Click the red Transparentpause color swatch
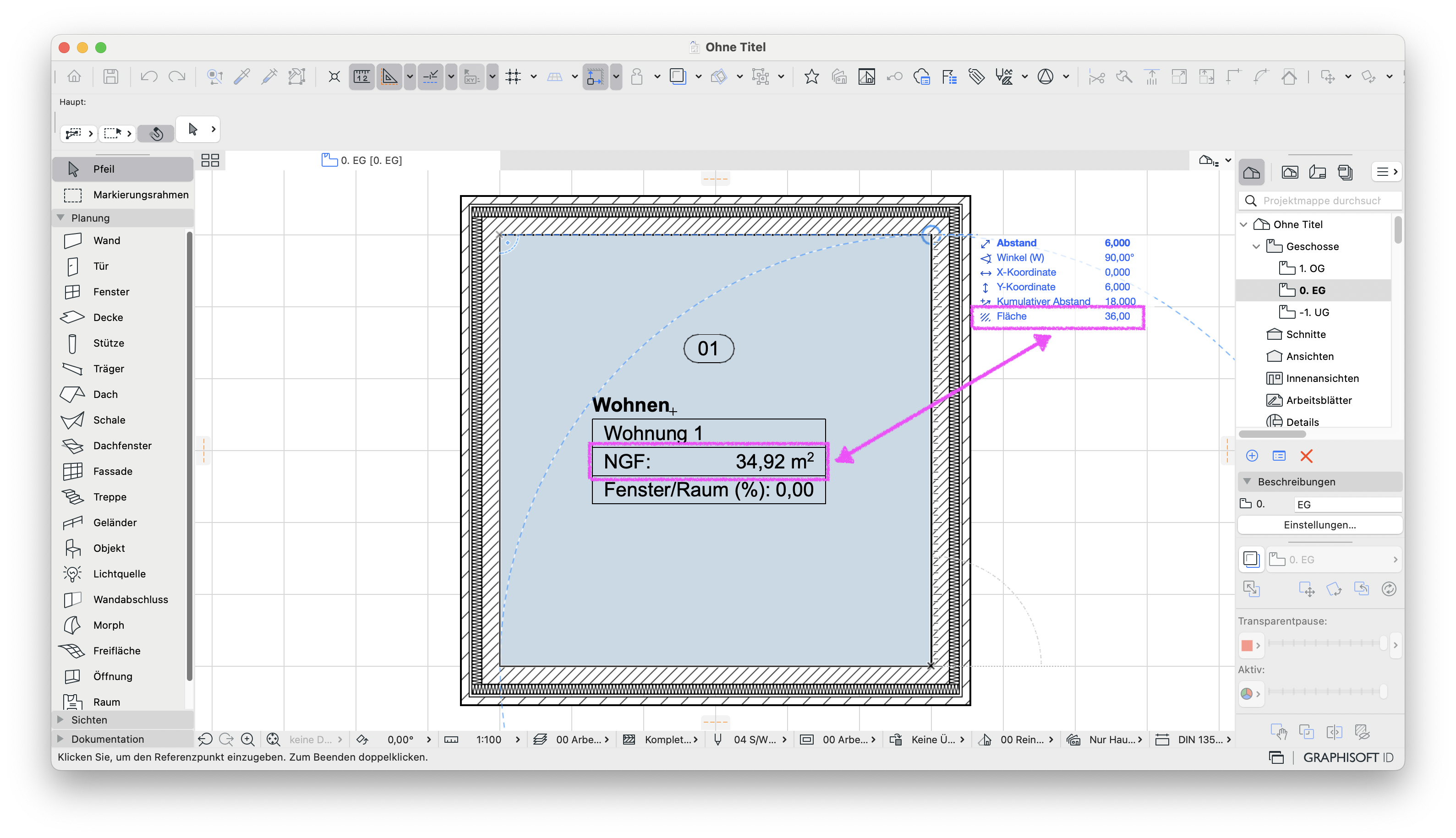Viewport: 1456px width, 838px height. tap(1247, 646)
